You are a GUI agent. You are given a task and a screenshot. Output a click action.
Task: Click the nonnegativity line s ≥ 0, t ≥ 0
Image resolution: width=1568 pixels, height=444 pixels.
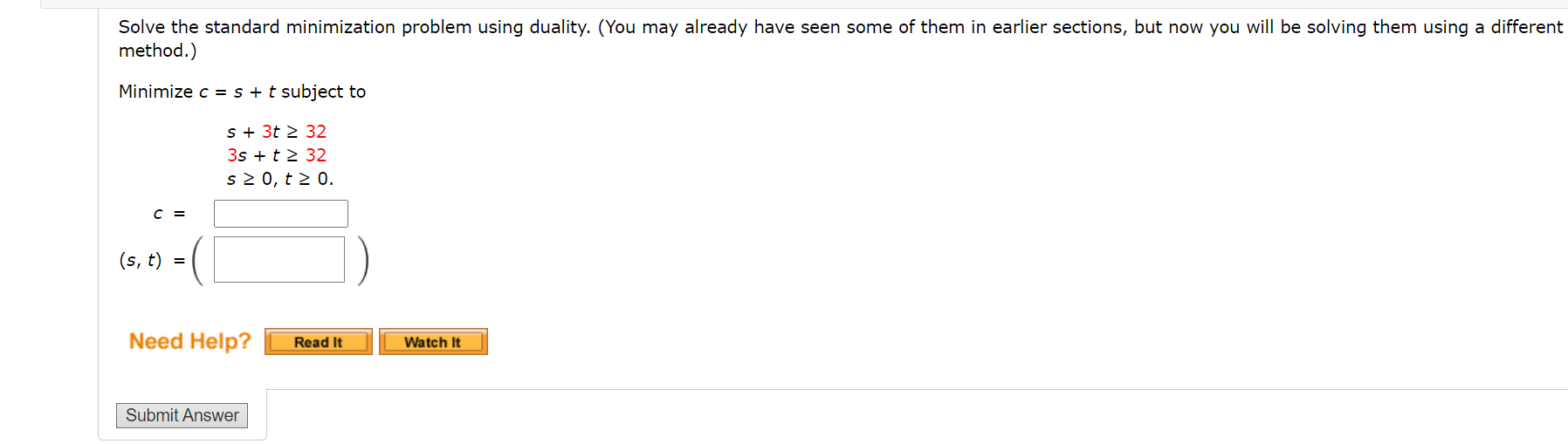280,179
